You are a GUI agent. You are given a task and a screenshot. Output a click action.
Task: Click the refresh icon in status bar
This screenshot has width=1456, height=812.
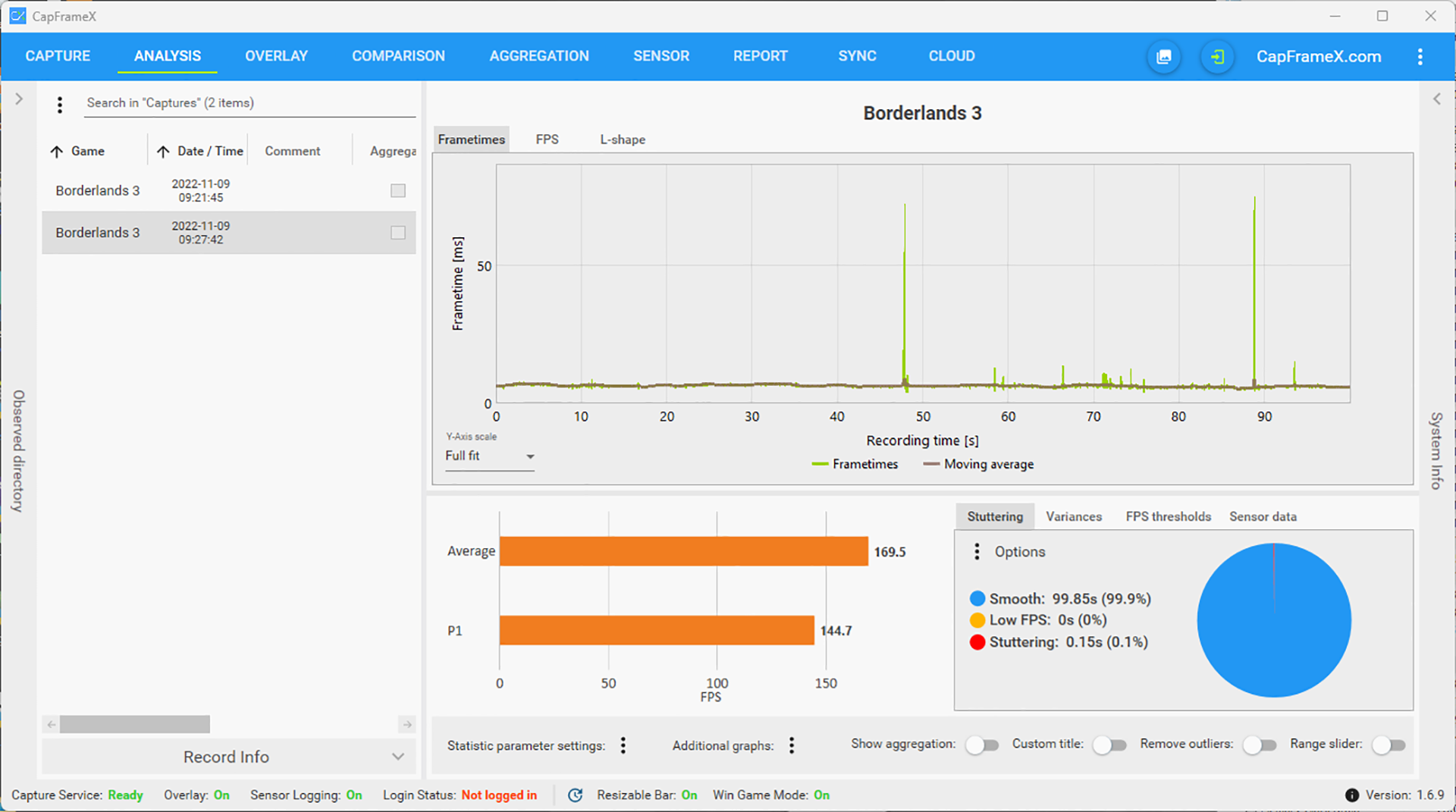click(576, 795)
